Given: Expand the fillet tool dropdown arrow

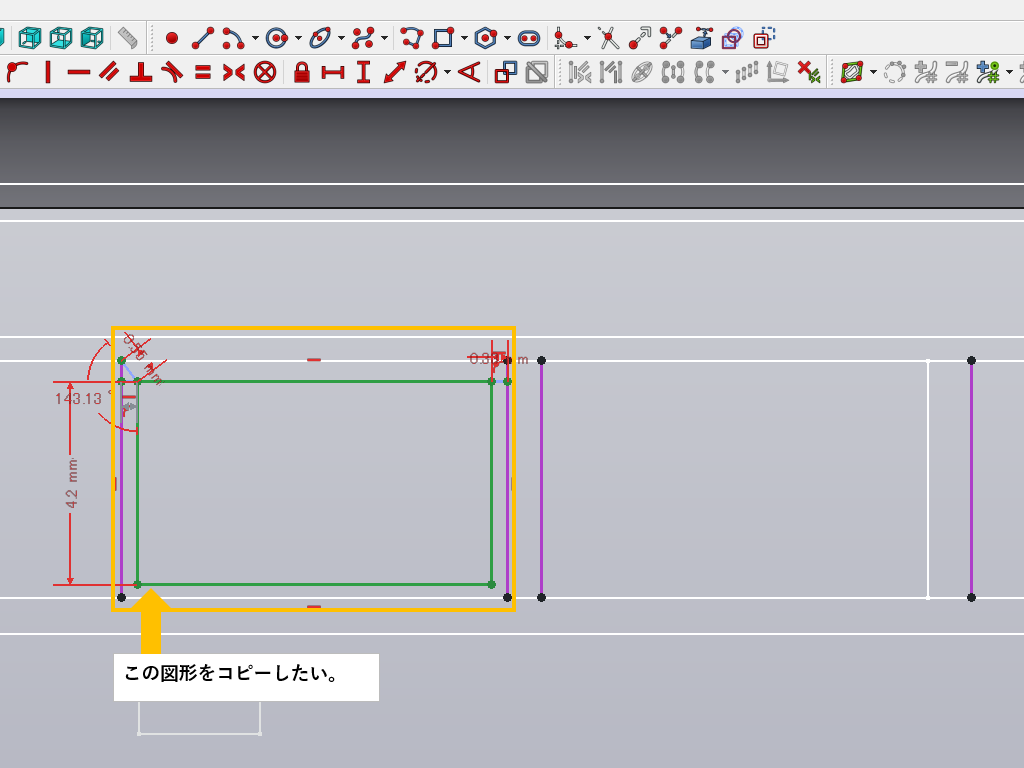Looking at the screenshot, I should coord(587,40).
